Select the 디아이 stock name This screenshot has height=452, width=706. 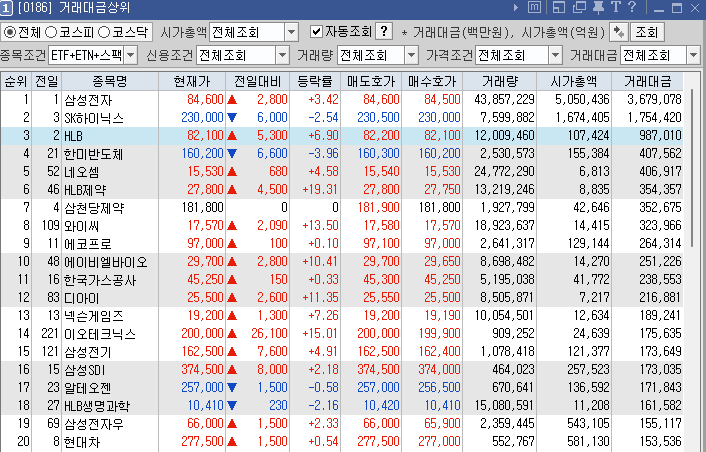(81, 298)
